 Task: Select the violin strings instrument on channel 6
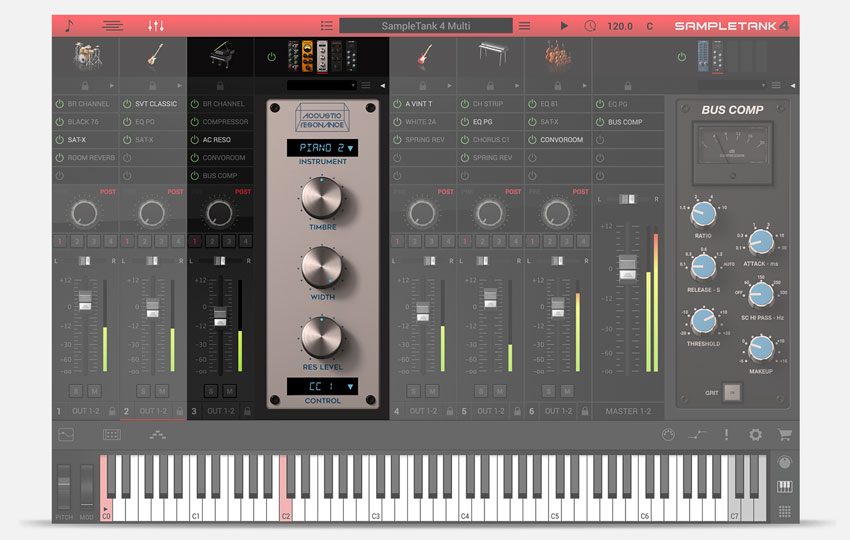[x=558, y=57]
